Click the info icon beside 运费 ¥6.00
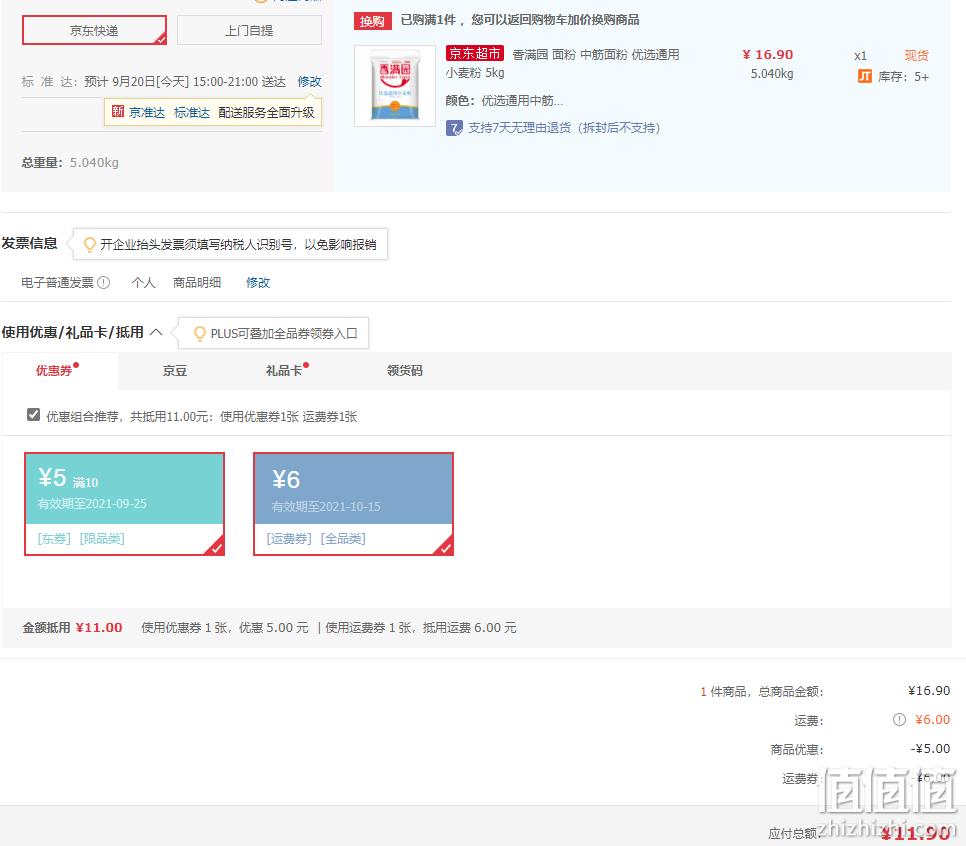The width and height of the screenshot is (966, 846). (899, 719)
